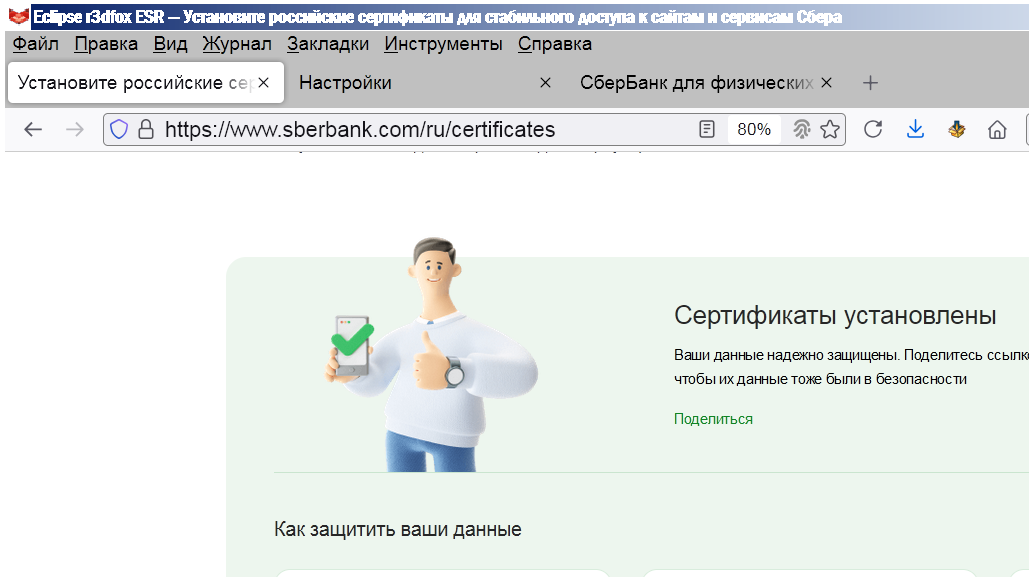The width and height of the screenshot is (1029, 577).
Task: Click the extension icon next to downloads
Action: click(x=957, y=129)
